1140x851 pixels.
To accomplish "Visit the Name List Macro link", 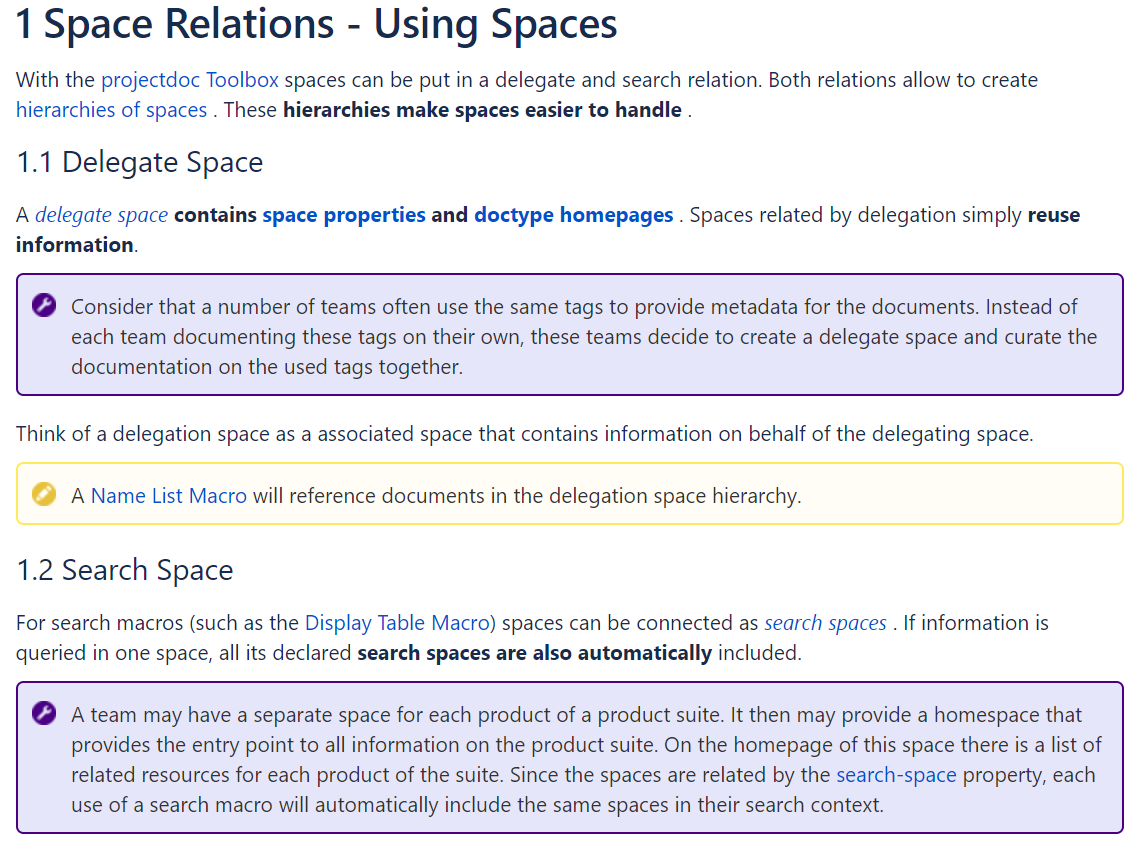I will point(169,495).
